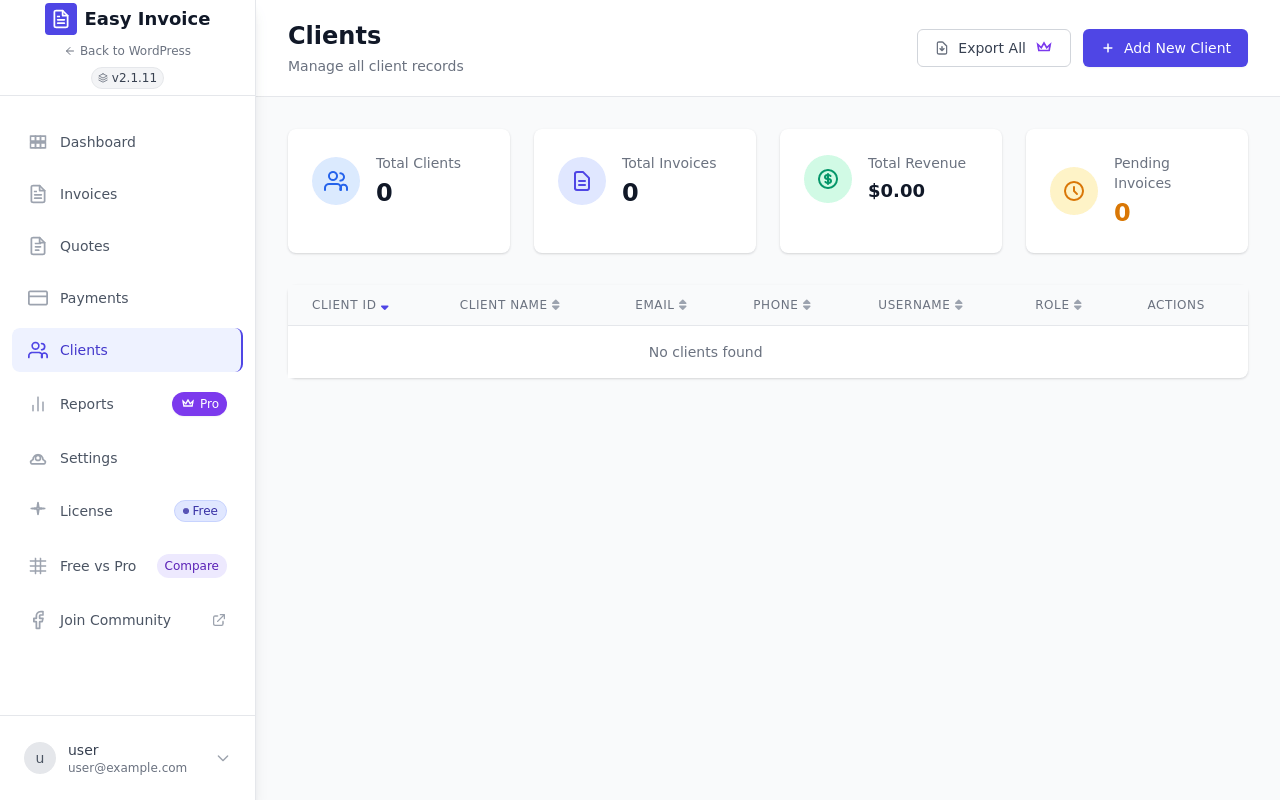This screenshot has height=800, width=1280.
Task: Click the $0.00 Total Revenue value
Action: pyautogui.click(x=896, y=190)
